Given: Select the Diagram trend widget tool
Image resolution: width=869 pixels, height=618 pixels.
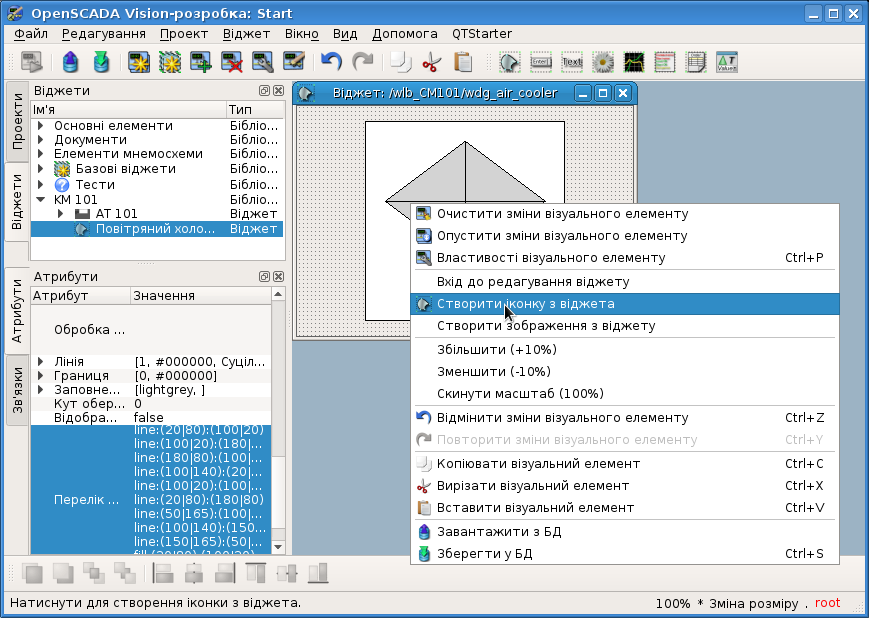Looking at the screenshot, I should click(x=634, y=62).
